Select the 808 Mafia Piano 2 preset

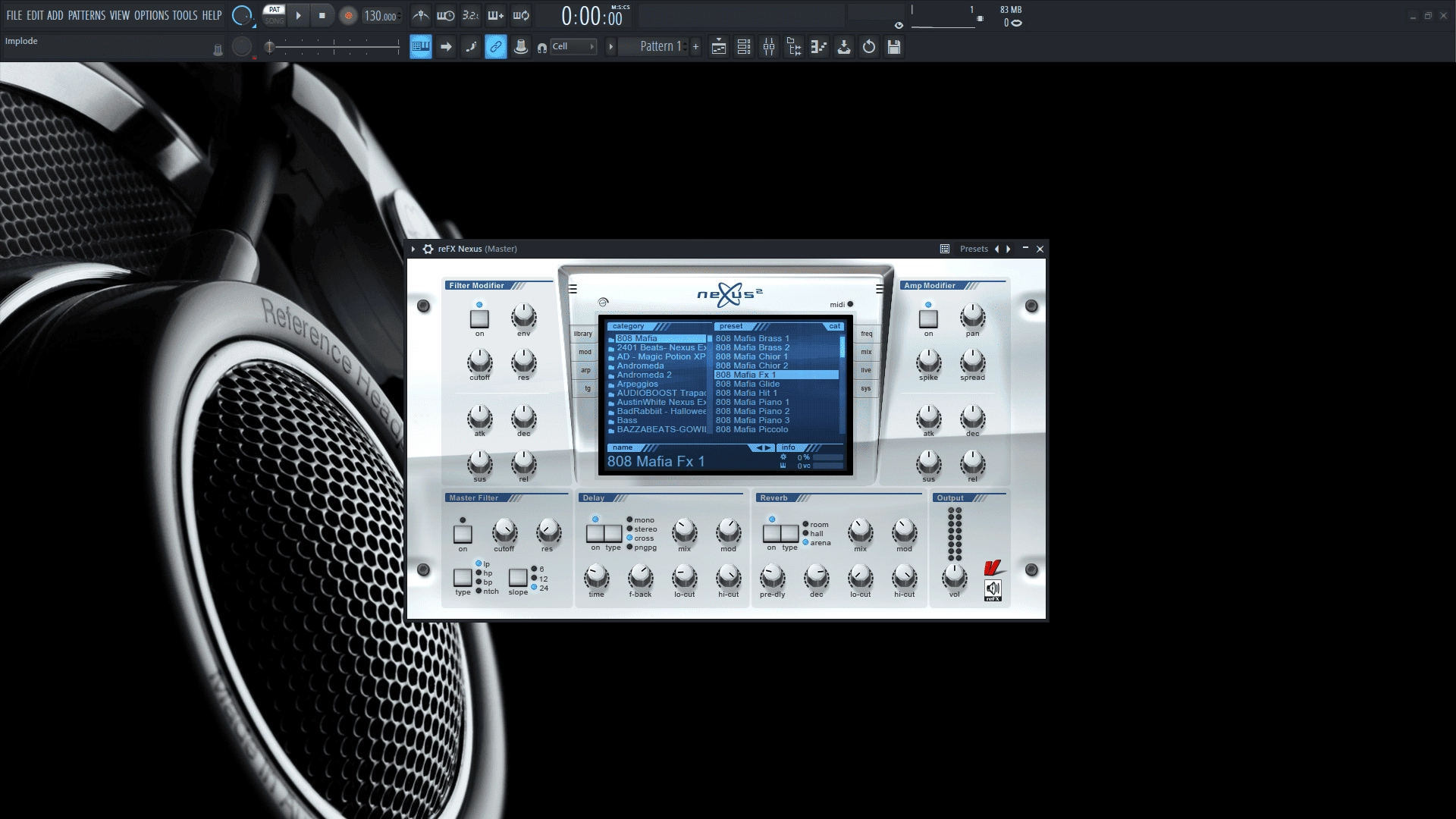point(777,411)
